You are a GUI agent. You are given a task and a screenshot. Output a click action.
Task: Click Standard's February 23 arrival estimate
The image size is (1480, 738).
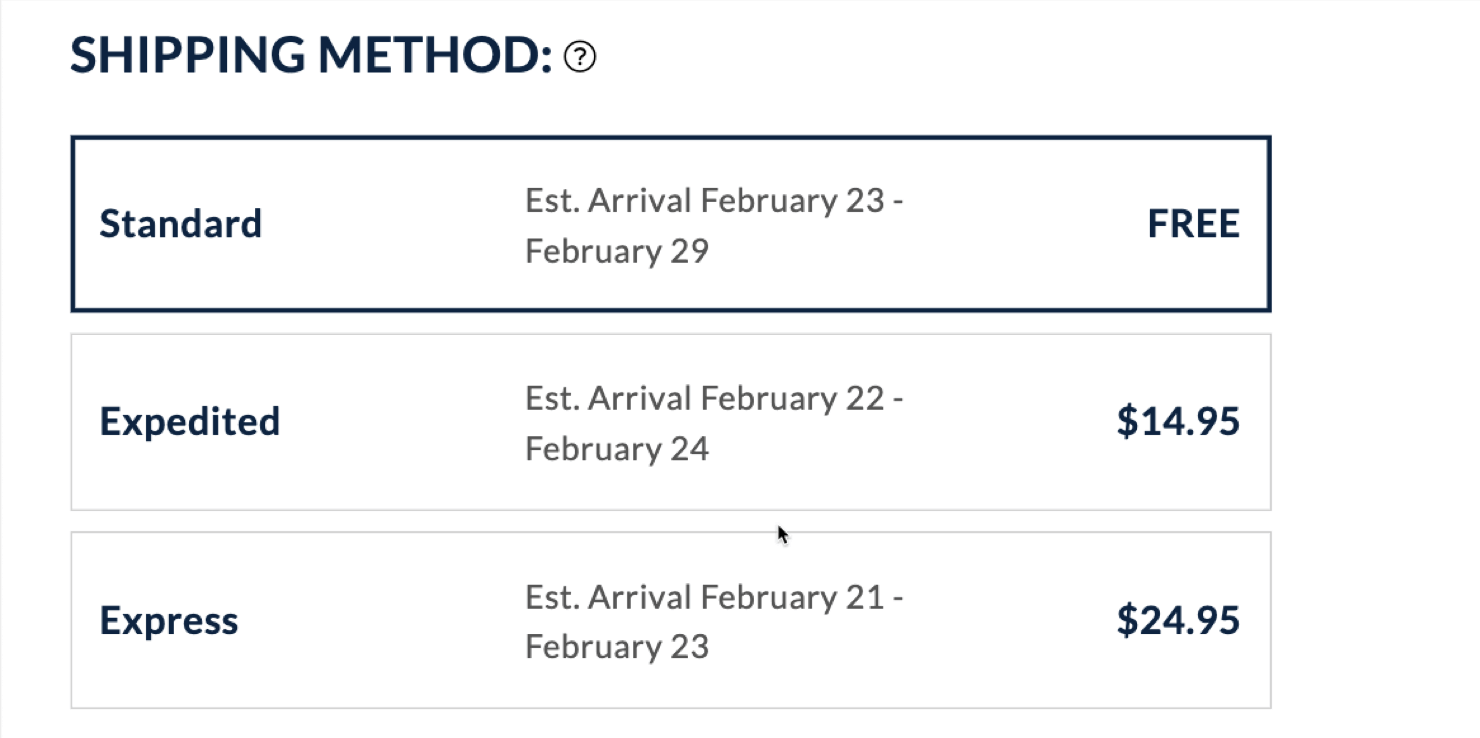pos(715,200)
